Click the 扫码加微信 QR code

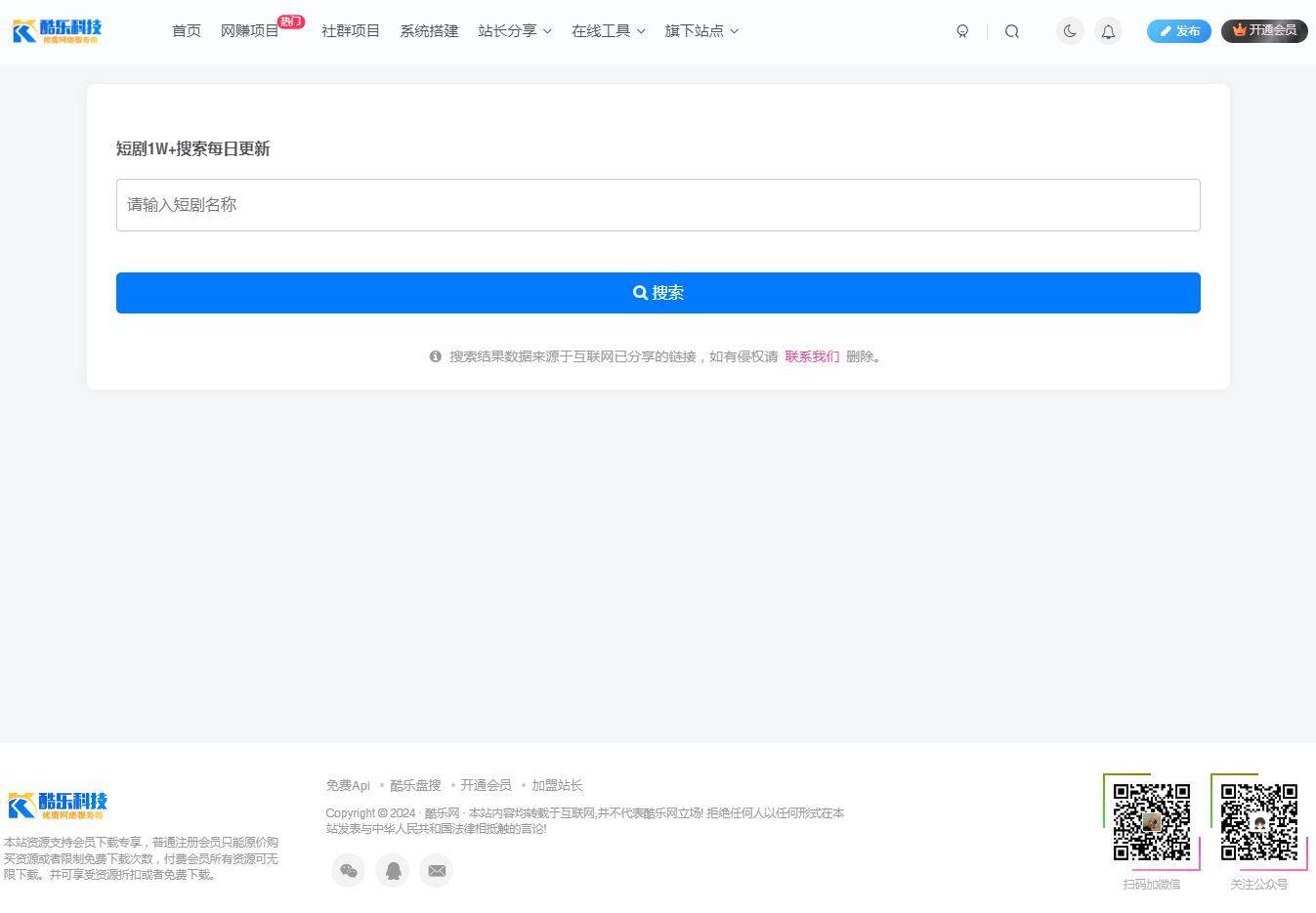(1152, 822)
